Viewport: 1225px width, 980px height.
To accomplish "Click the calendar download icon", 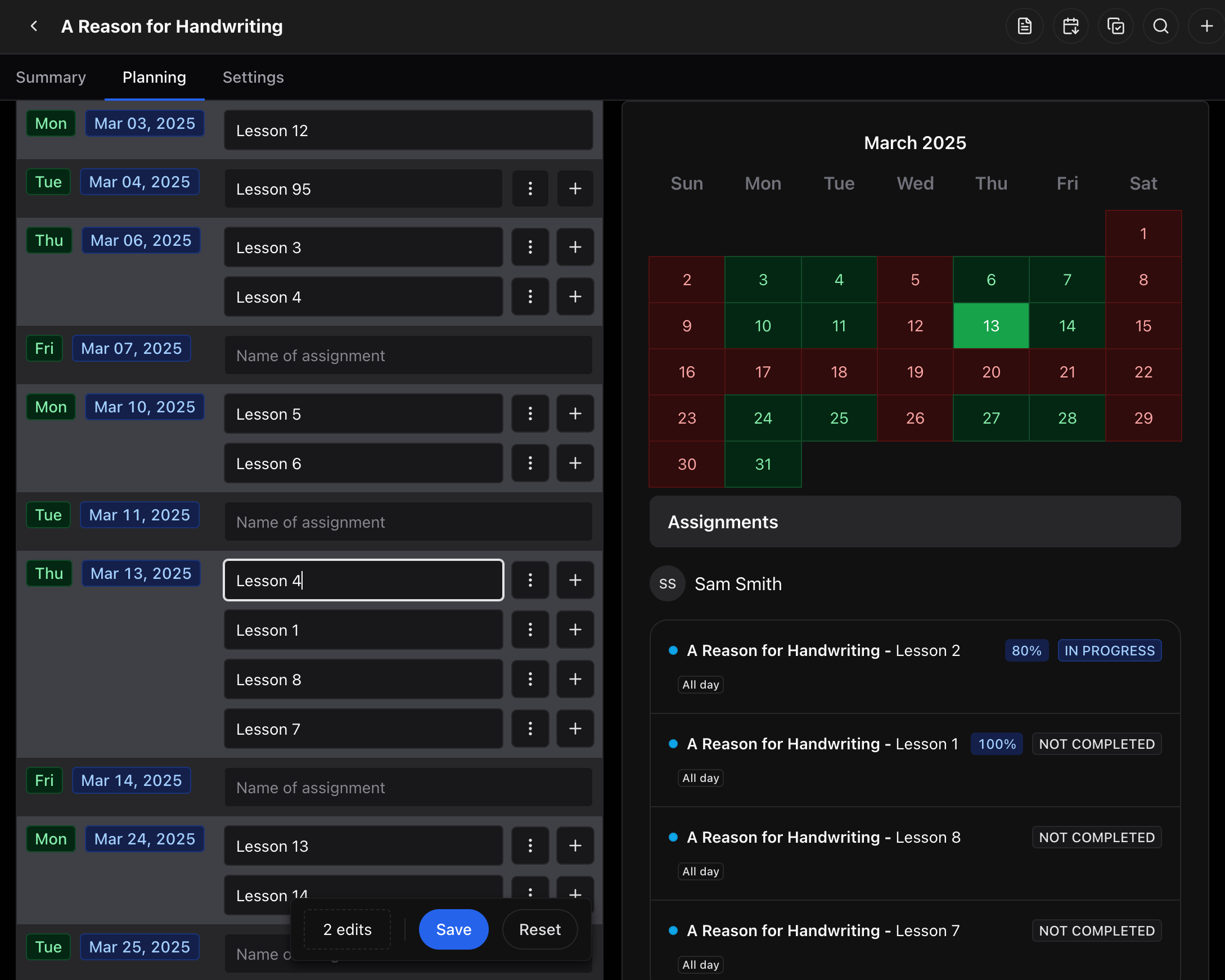I will click(x=1070, y=26).
